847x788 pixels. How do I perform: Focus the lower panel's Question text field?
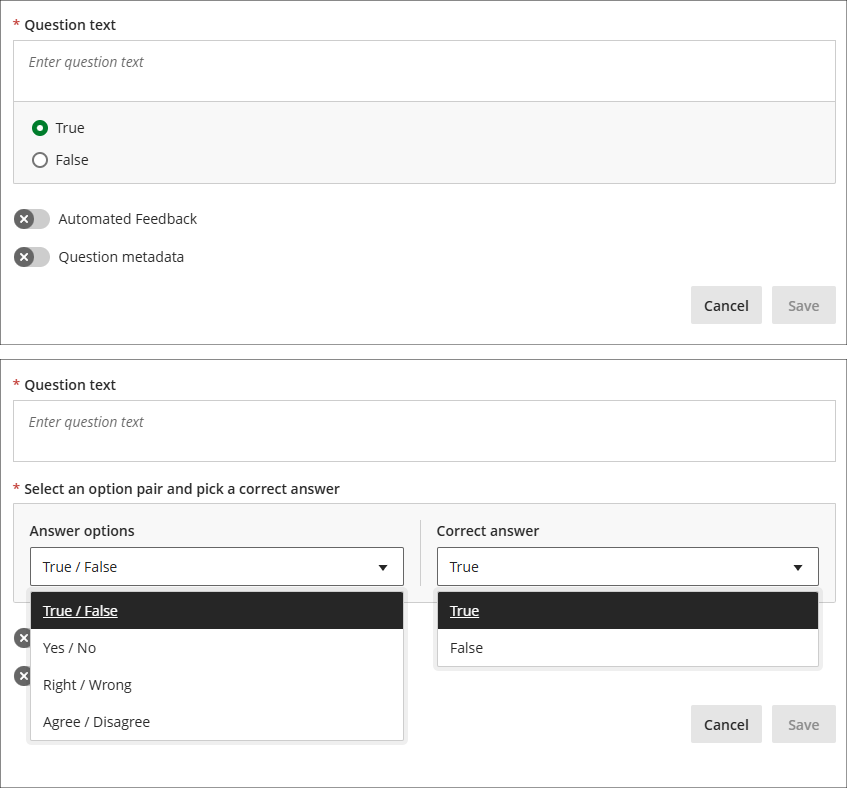click(x=424, y=431)
